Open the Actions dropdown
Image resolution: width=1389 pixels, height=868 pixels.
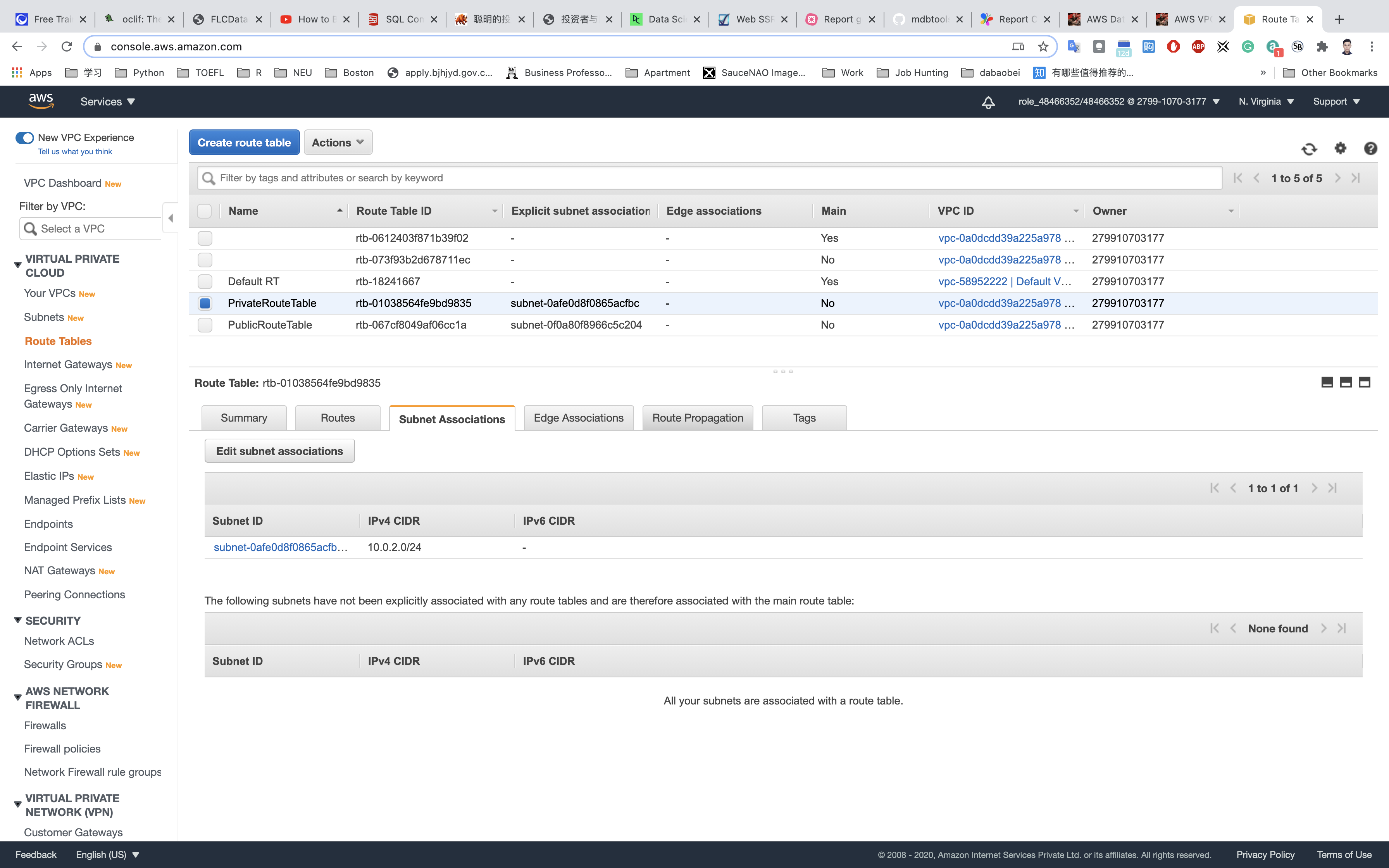[x=338, y=142]
